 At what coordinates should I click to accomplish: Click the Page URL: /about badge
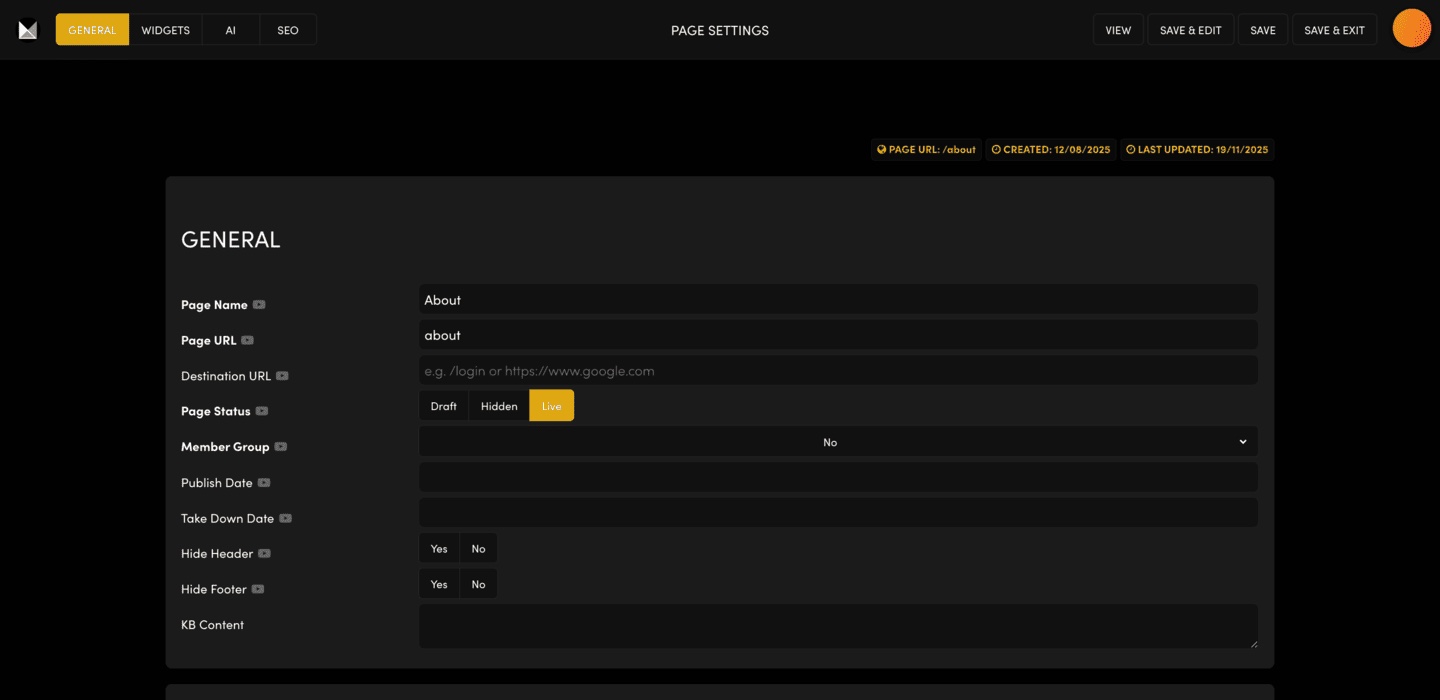tap(926, 150)
